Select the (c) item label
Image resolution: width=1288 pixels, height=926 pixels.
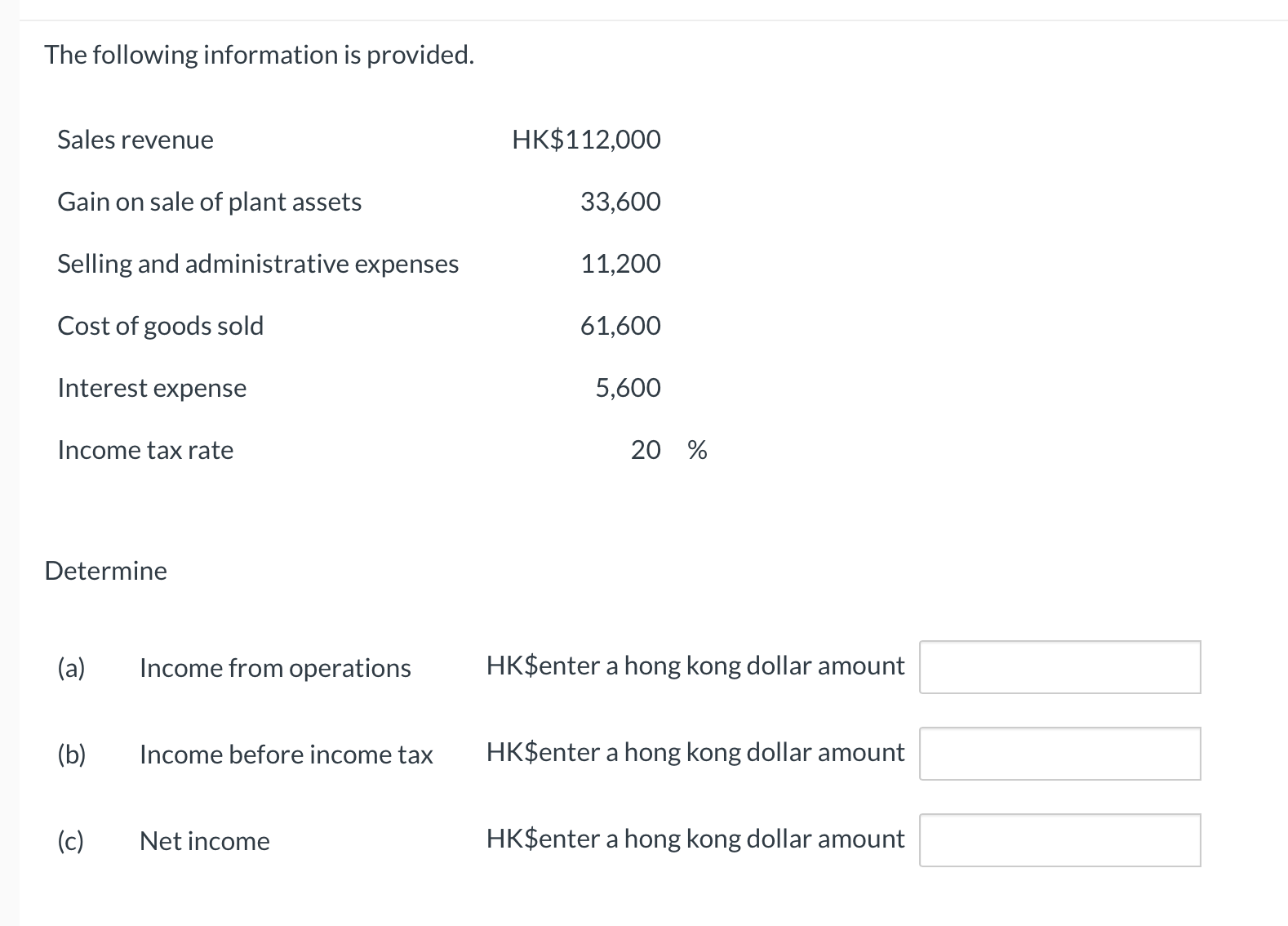72,840
